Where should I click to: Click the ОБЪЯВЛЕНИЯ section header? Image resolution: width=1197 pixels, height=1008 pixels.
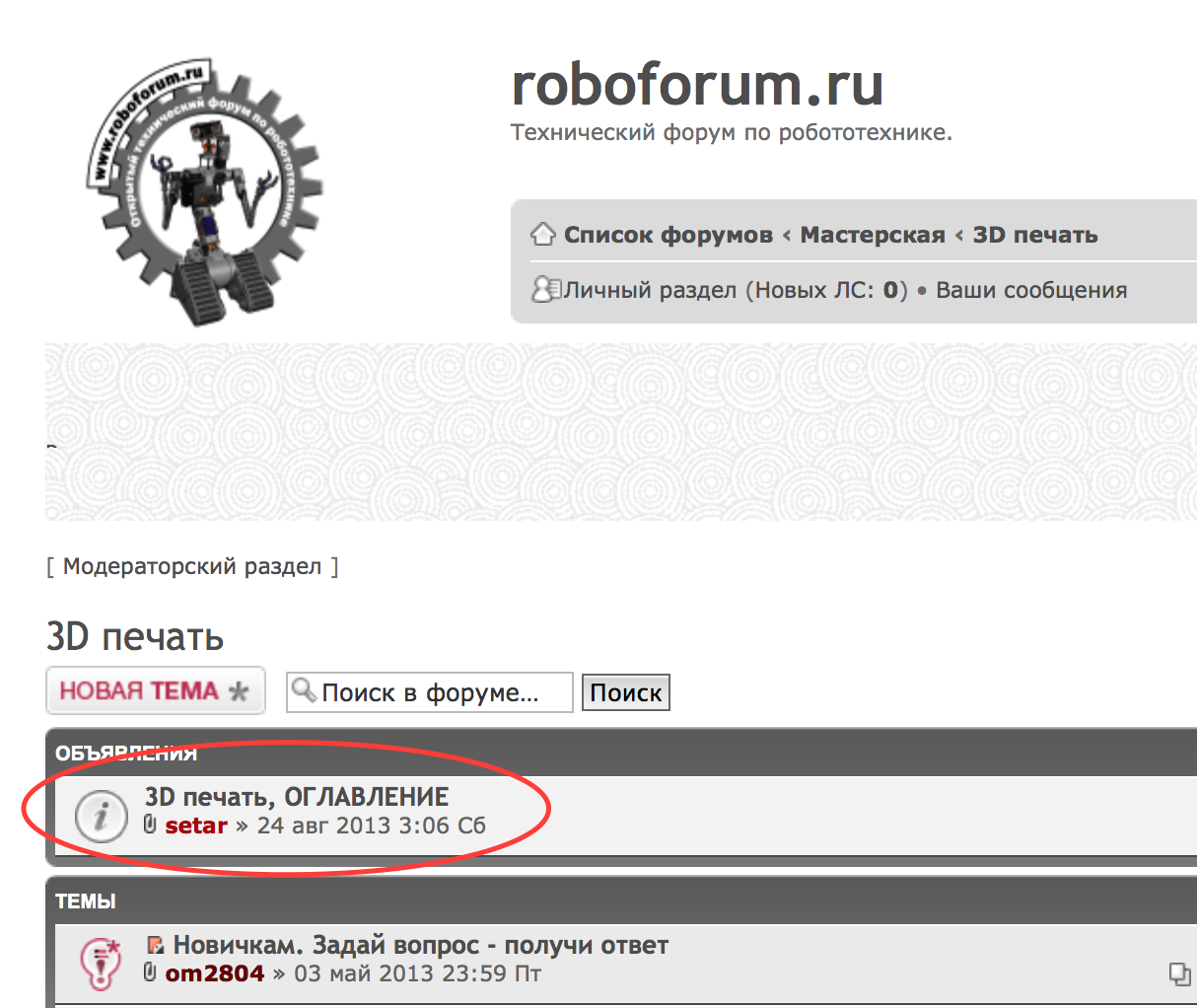[126, 754]
